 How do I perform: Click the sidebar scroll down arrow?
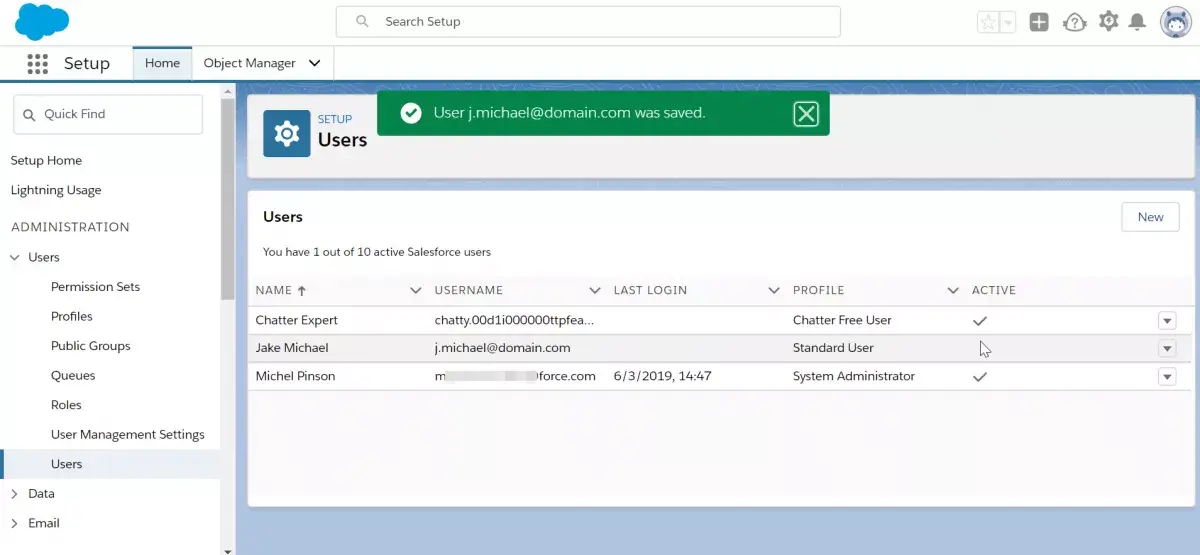tap(227, 549)
